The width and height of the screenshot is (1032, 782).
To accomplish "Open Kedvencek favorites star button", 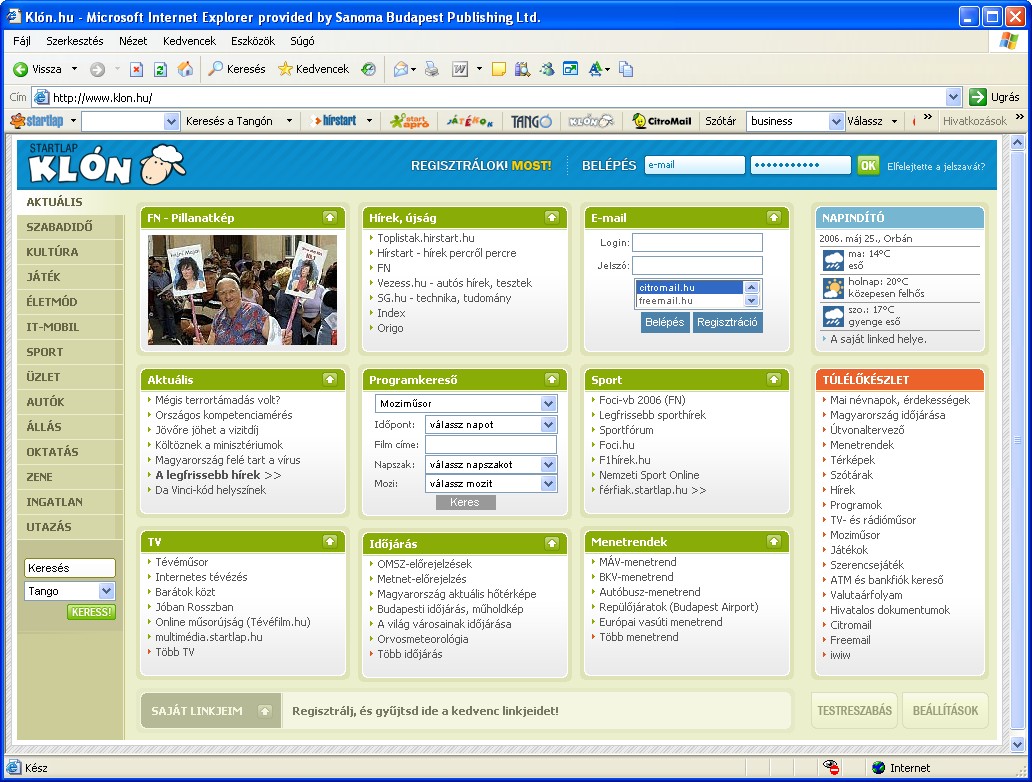I will coord(313,69).
